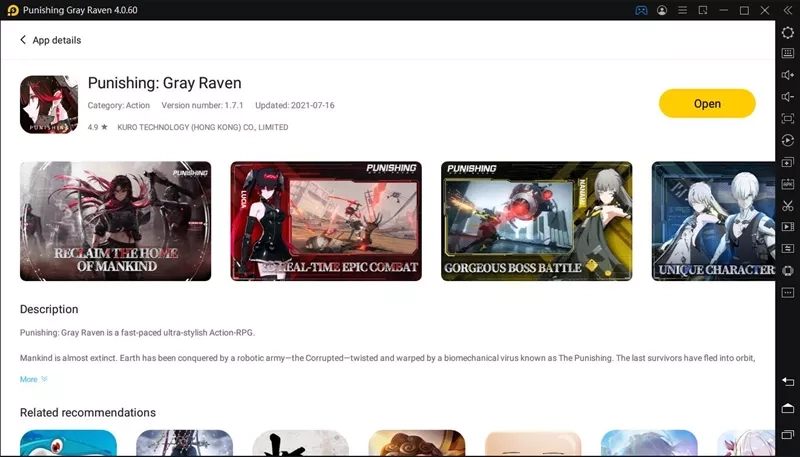Open the user account icon

[x=662, y=10]
